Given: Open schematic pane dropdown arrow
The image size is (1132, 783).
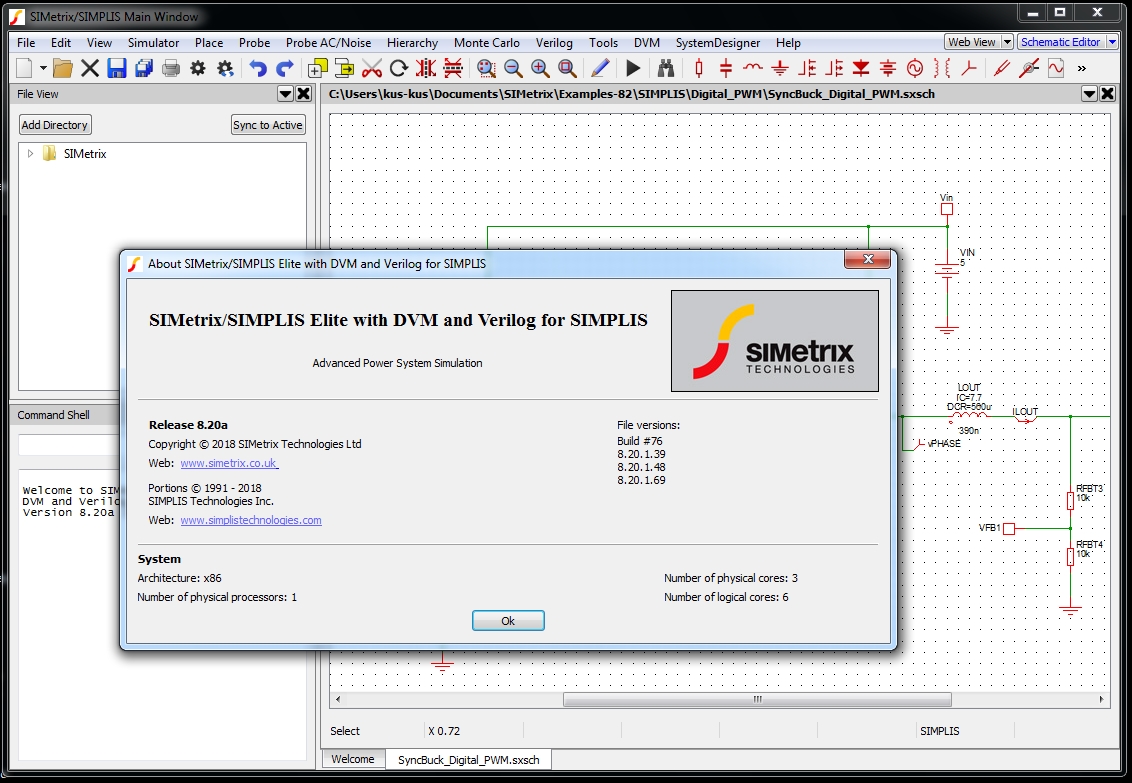Looking at the screenshot, I should (x=1089, y=94).
